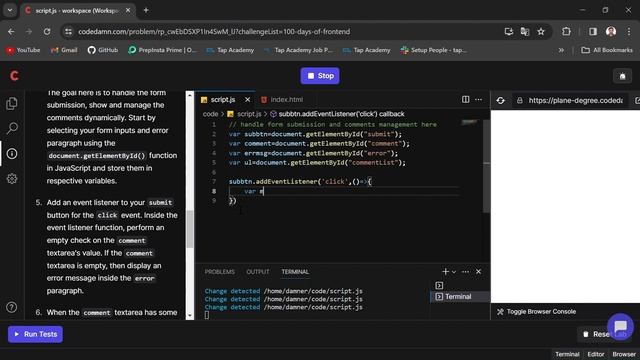
Task: Expand the hidden bookmarks chevron
Action: pos(561,50)
